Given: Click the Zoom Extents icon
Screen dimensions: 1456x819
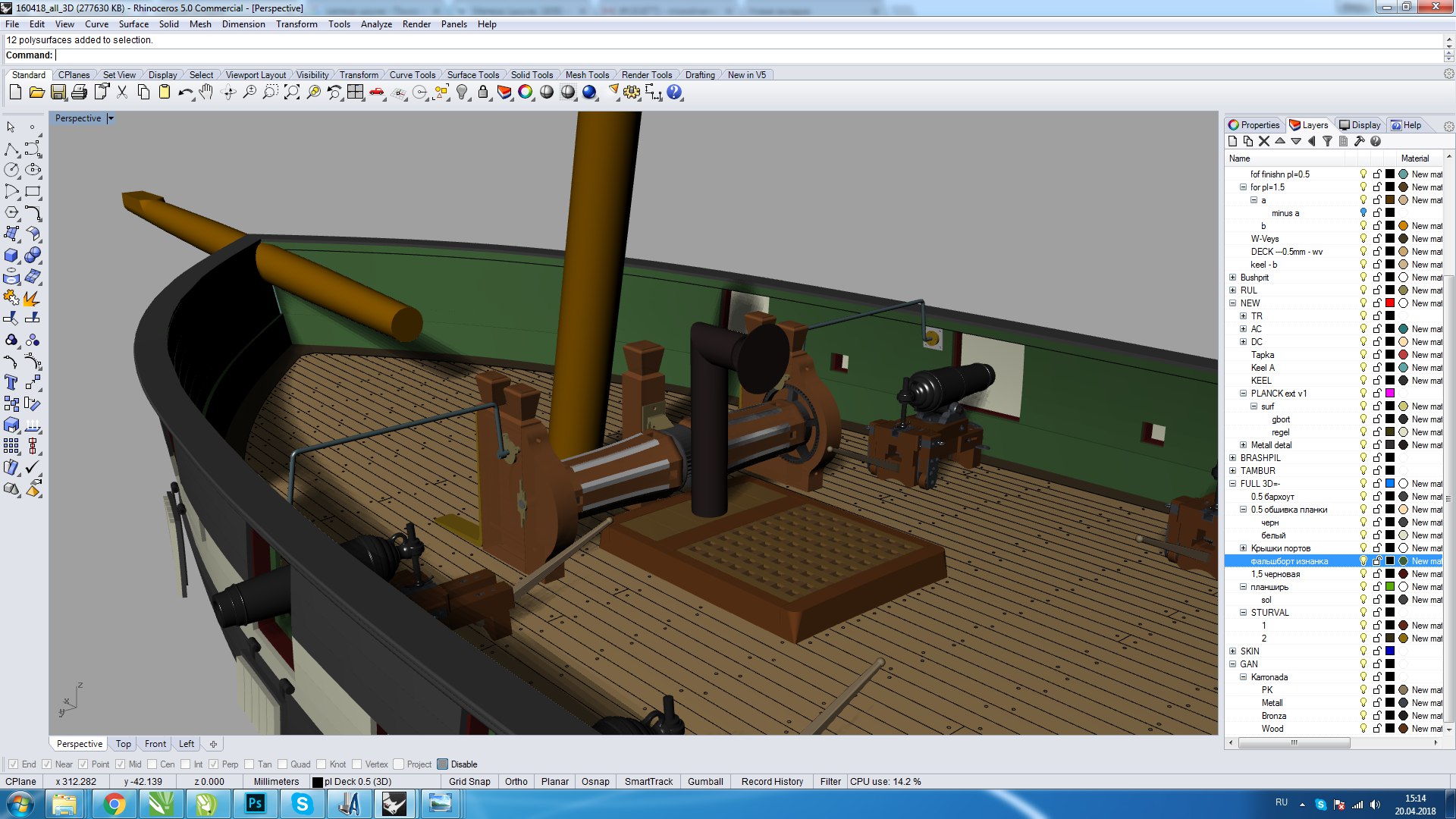Looking at the screenshot, I should [x=292, y=93].
